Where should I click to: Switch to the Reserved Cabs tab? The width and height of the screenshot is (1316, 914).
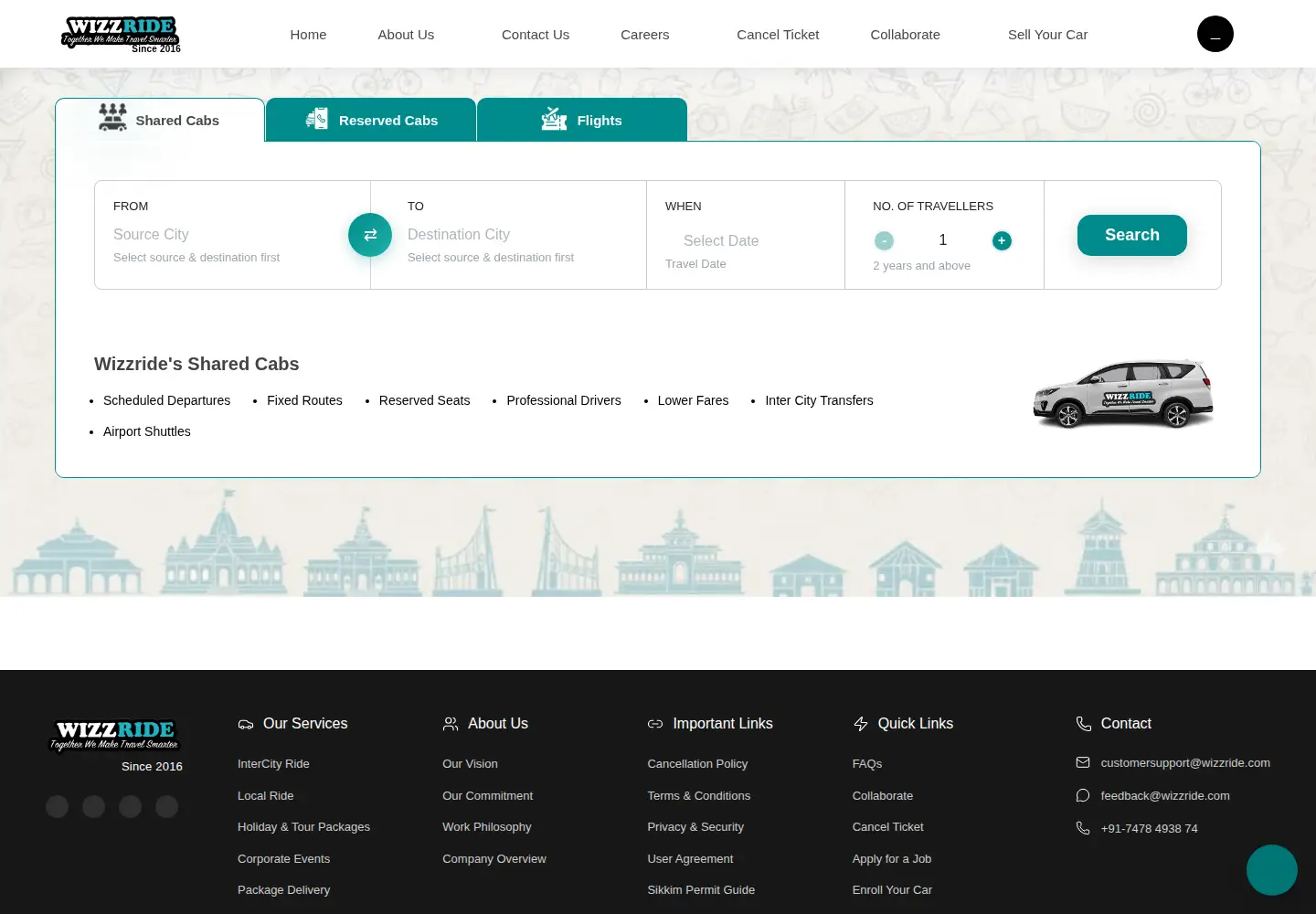(371, 120)
